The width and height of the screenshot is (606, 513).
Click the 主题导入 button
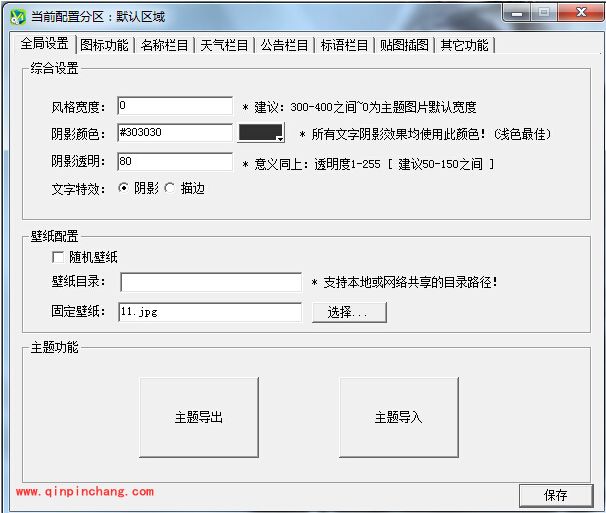(399, 418)
